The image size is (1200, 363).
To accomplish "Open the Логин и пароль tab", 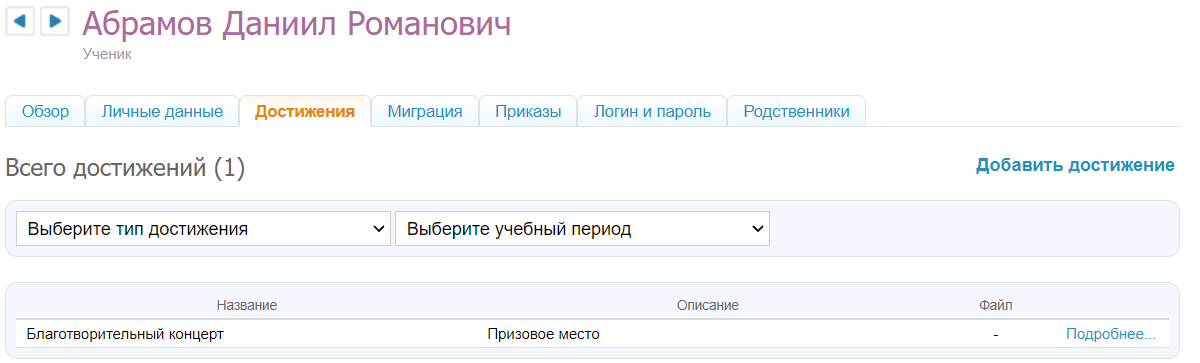I will pyautogui.click(x=652, y=111).
